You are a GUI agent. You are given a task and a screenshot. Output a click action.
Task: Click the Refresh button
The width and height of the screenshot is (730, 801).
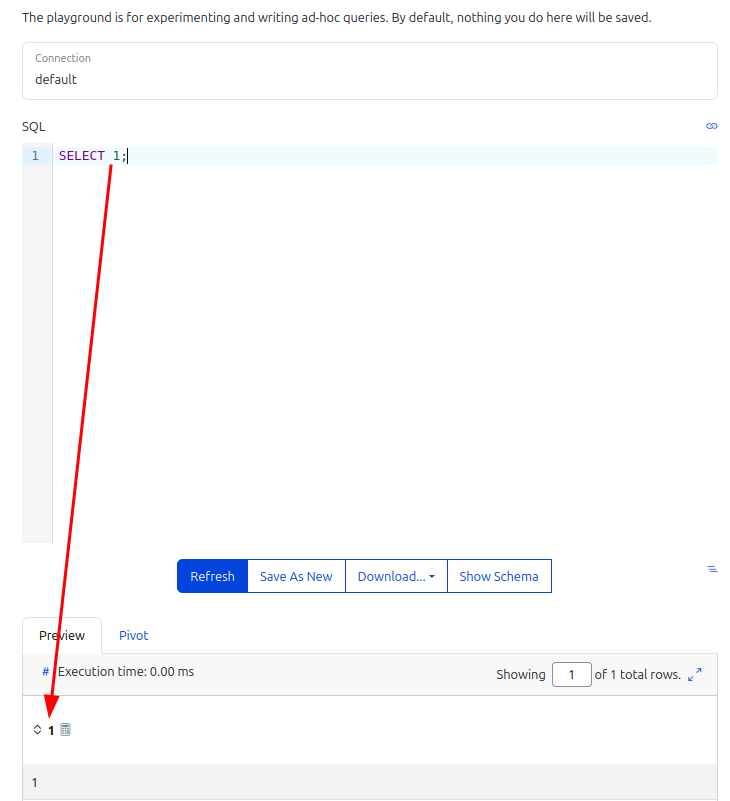coord(213,576)
